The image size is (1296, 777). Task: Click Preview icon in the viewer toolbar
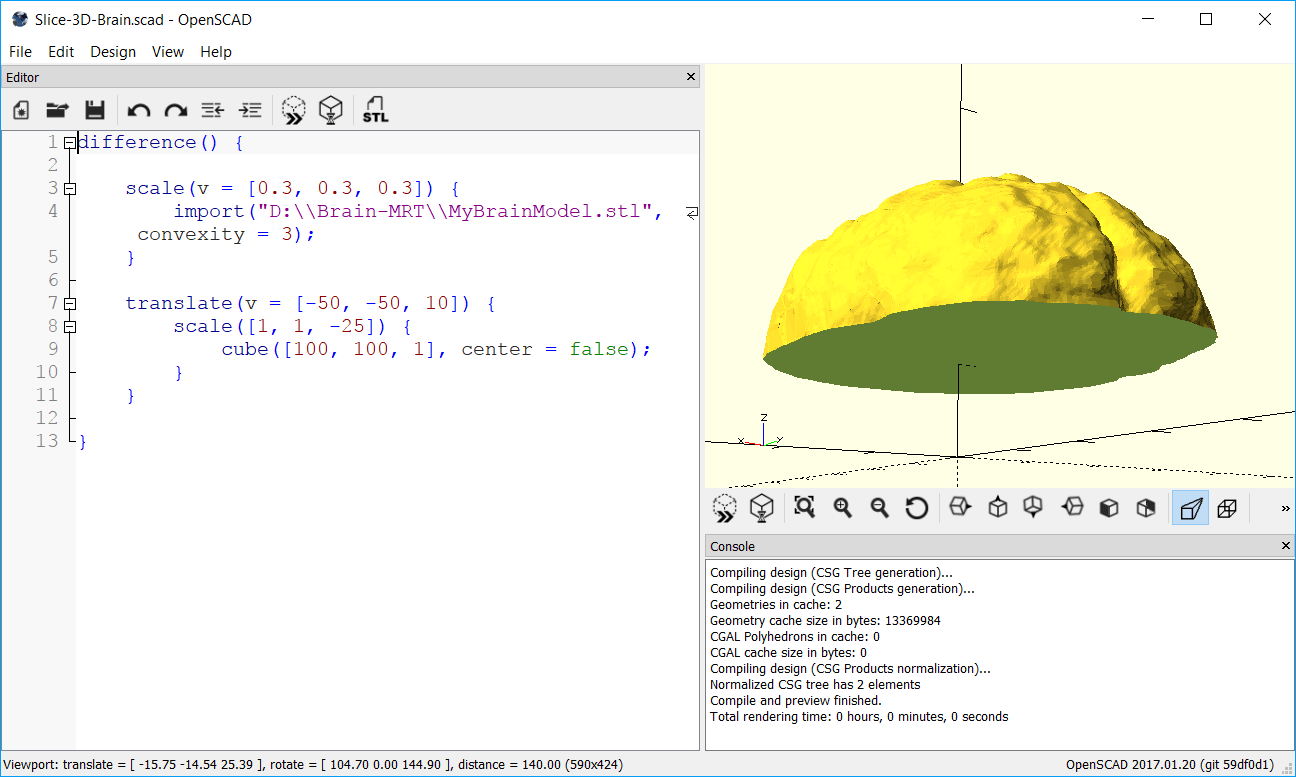[725, 508]
